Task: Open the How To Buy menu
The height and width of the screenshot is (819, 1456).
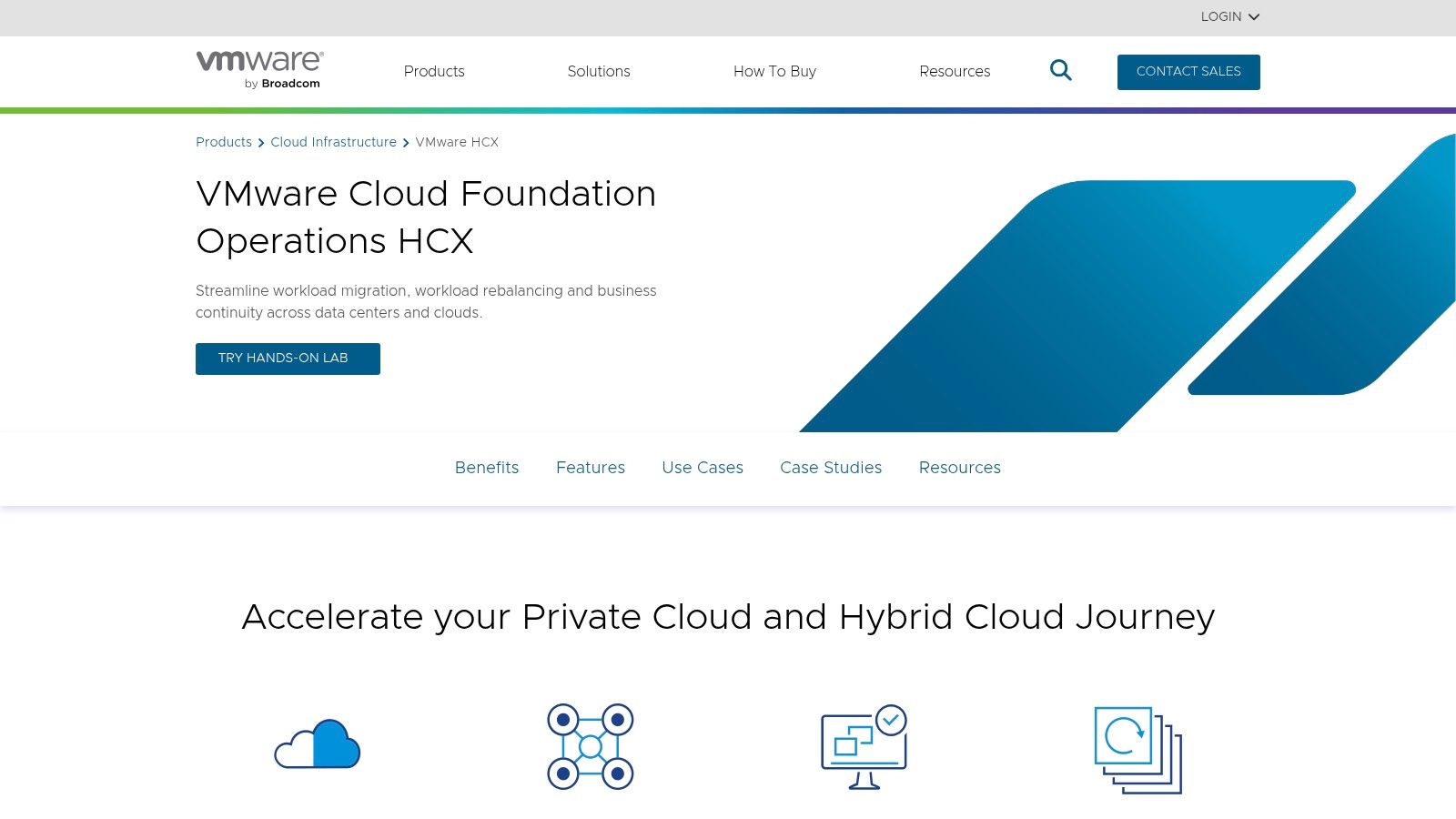Action: click(774, 71)
